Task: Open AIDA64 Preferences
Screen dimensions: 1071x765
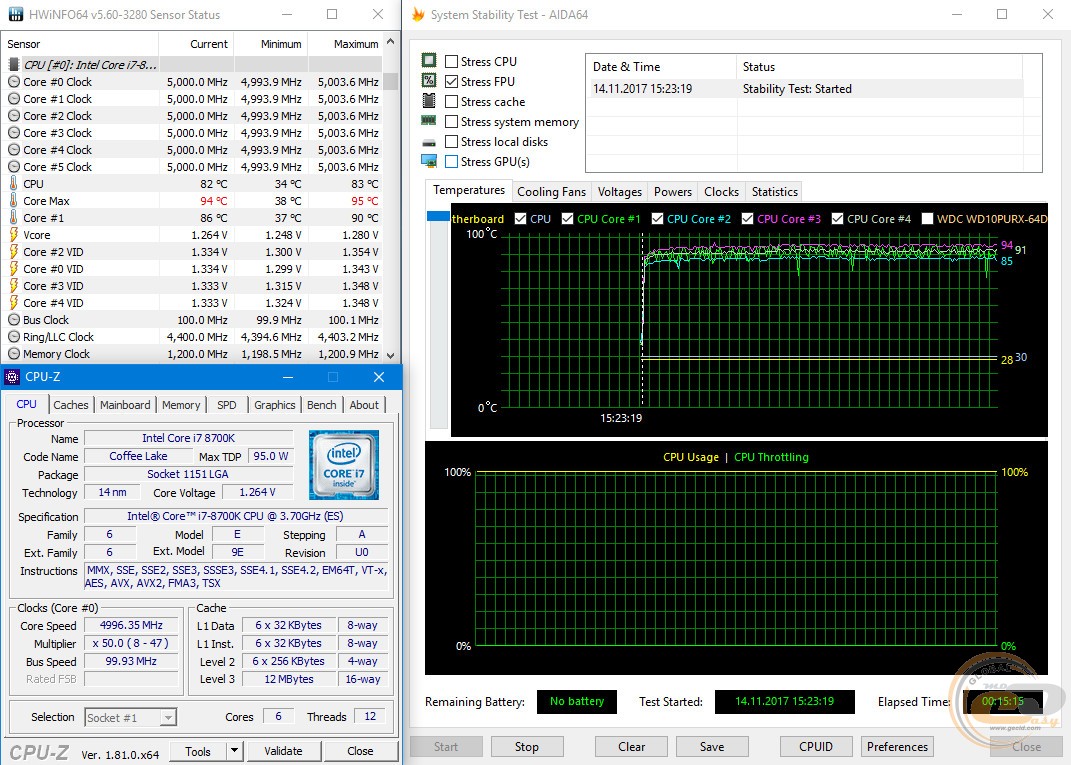Action: click(898, 747)
